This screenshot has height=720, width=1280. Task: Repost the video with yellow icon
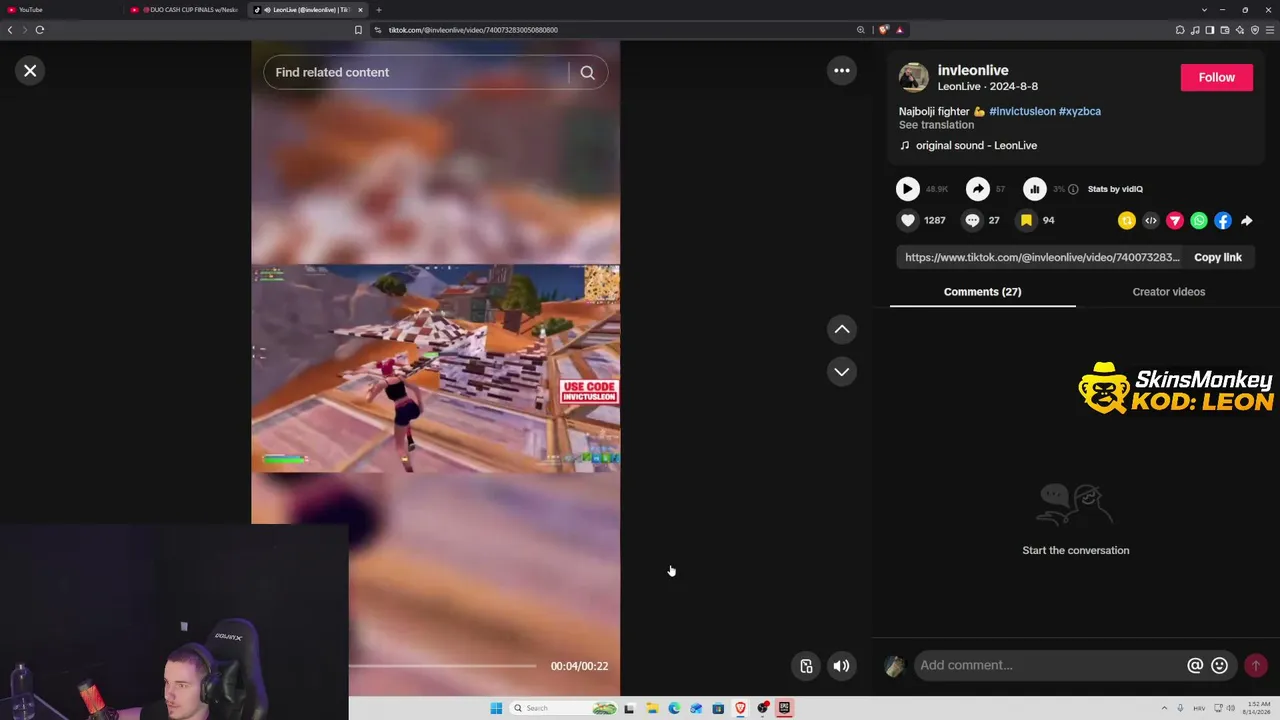point(1127,220)
